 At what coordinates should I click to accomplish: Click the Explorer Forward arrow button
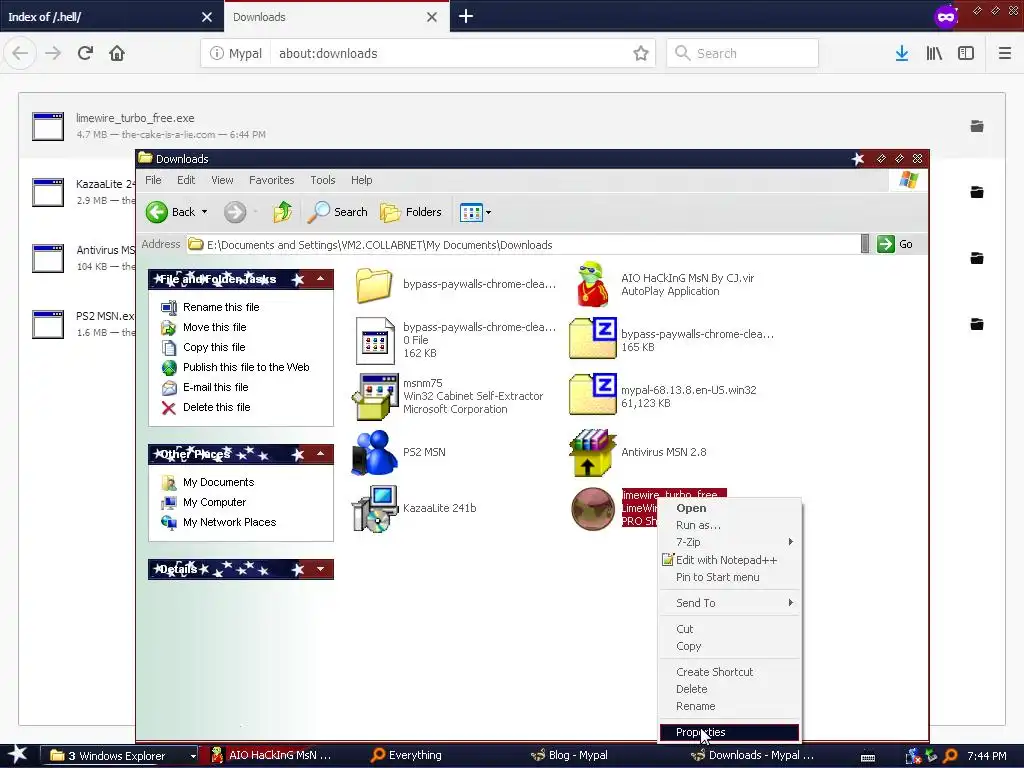coord(235,212)
